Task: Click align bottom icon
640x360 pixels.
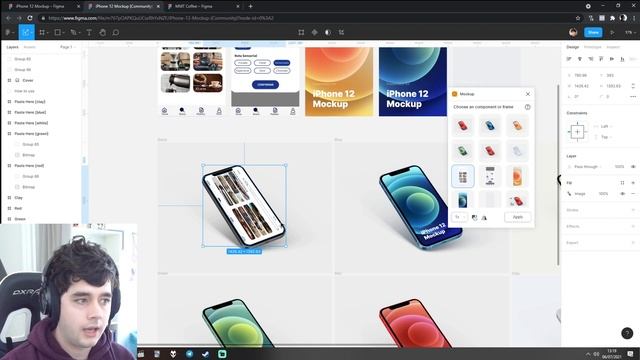Action: 622,59
